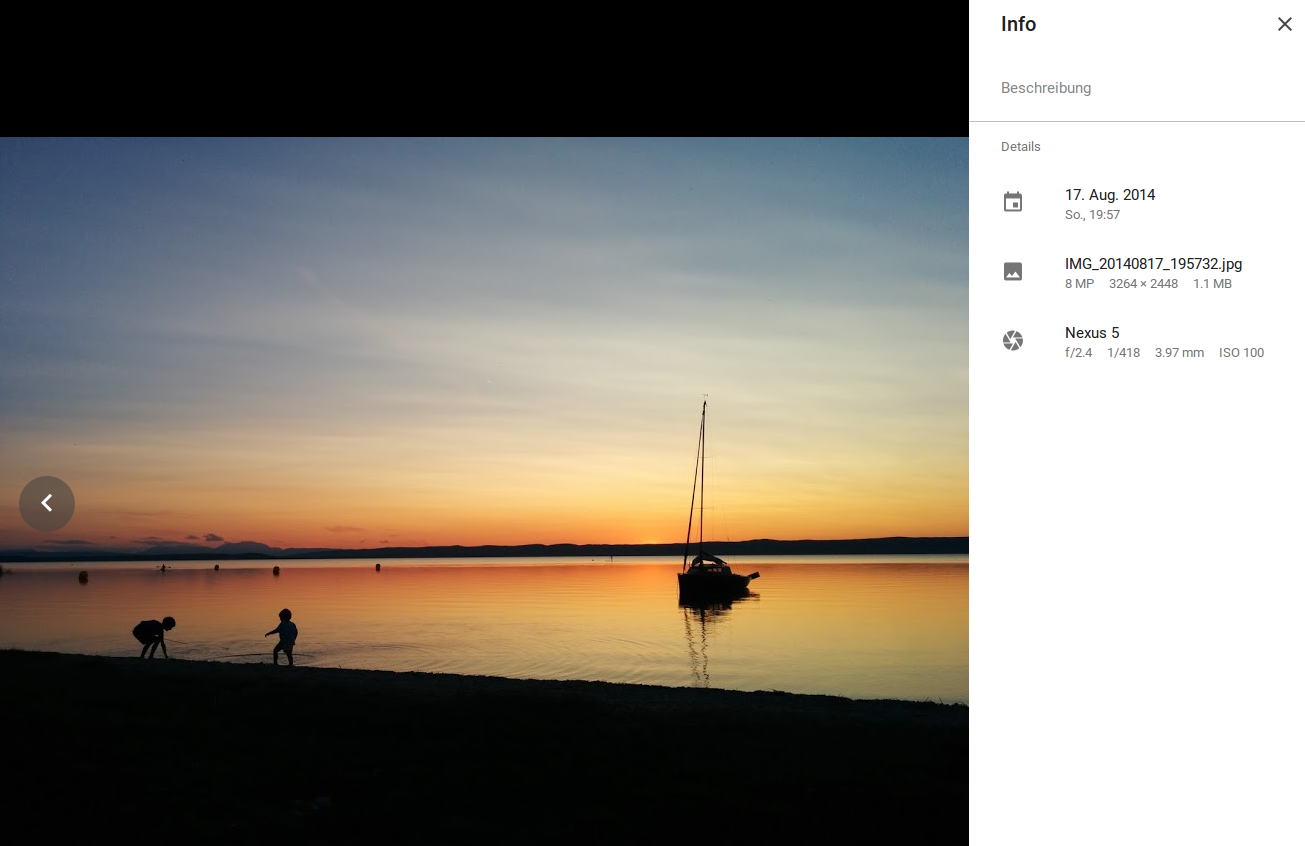Click the 1/418 shutter speed value

click(1123, 353)
